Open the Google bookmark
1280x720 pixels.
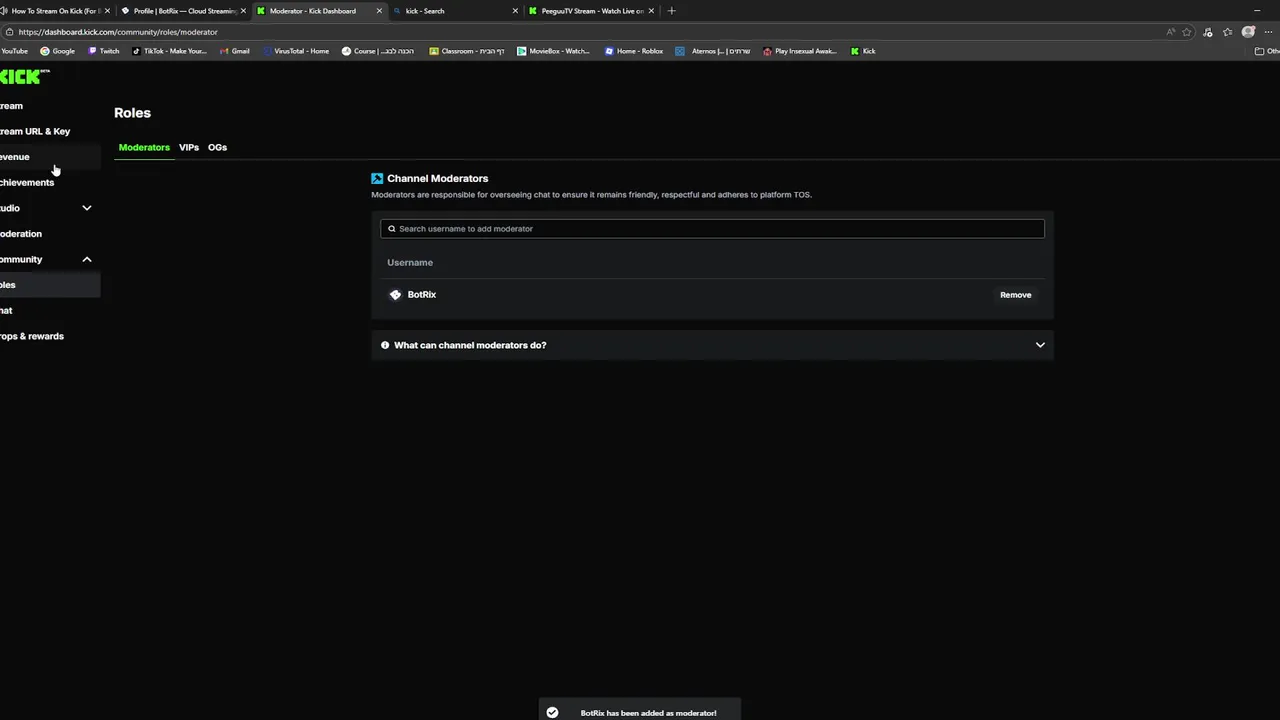[57, 51]
